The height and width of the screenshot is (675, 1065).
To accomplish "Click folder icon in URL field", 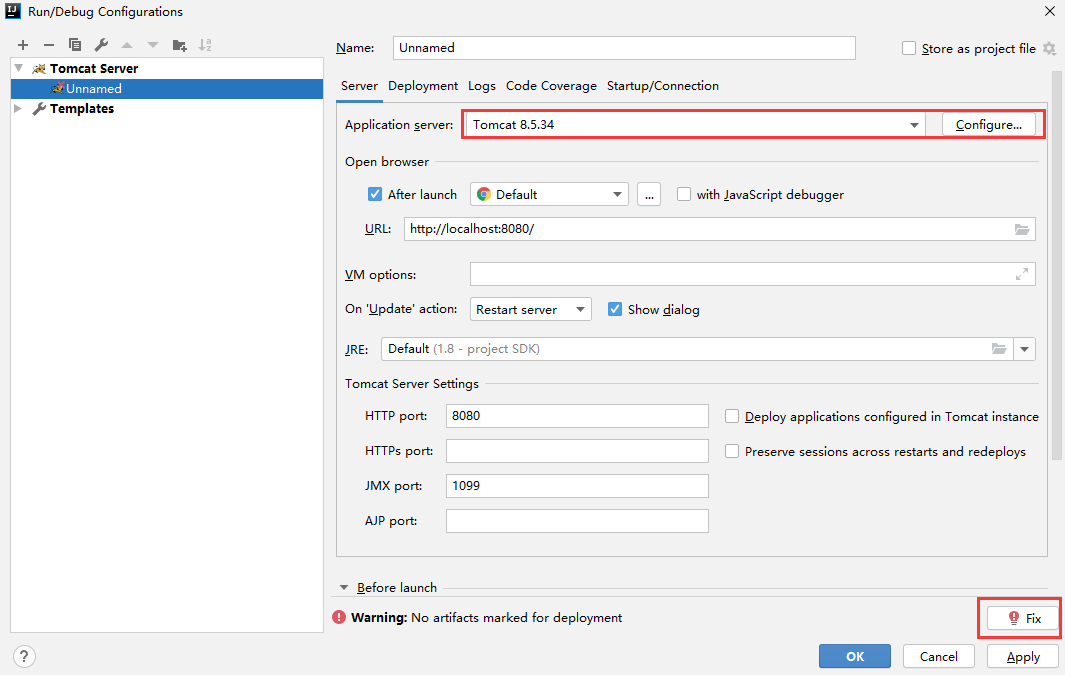I will tap(1022, 230).
